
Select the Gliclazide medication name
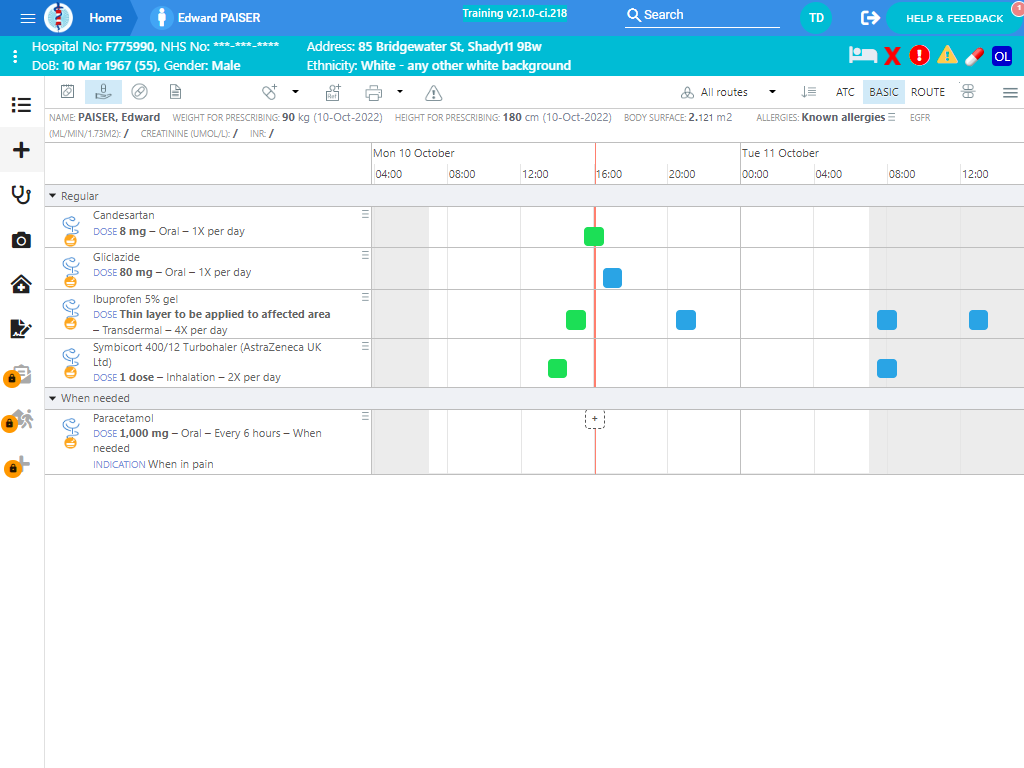pos(116,257)
